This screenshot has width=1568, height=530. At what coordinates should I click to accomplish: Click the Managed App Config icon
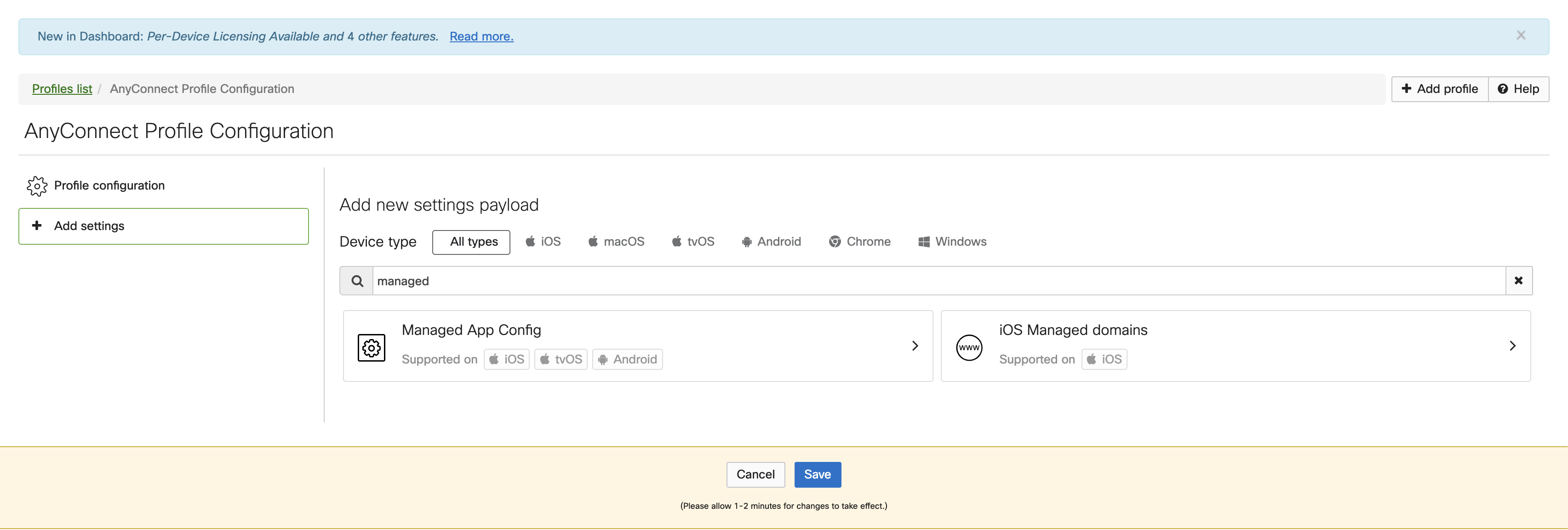(x=371, y=345)
